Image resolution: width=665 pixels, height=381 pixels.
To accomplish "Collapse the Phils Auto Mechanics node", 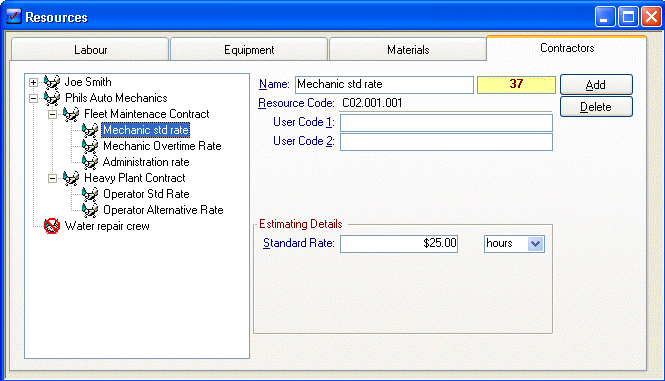I will pyautogui.click(x=34, y=98).
